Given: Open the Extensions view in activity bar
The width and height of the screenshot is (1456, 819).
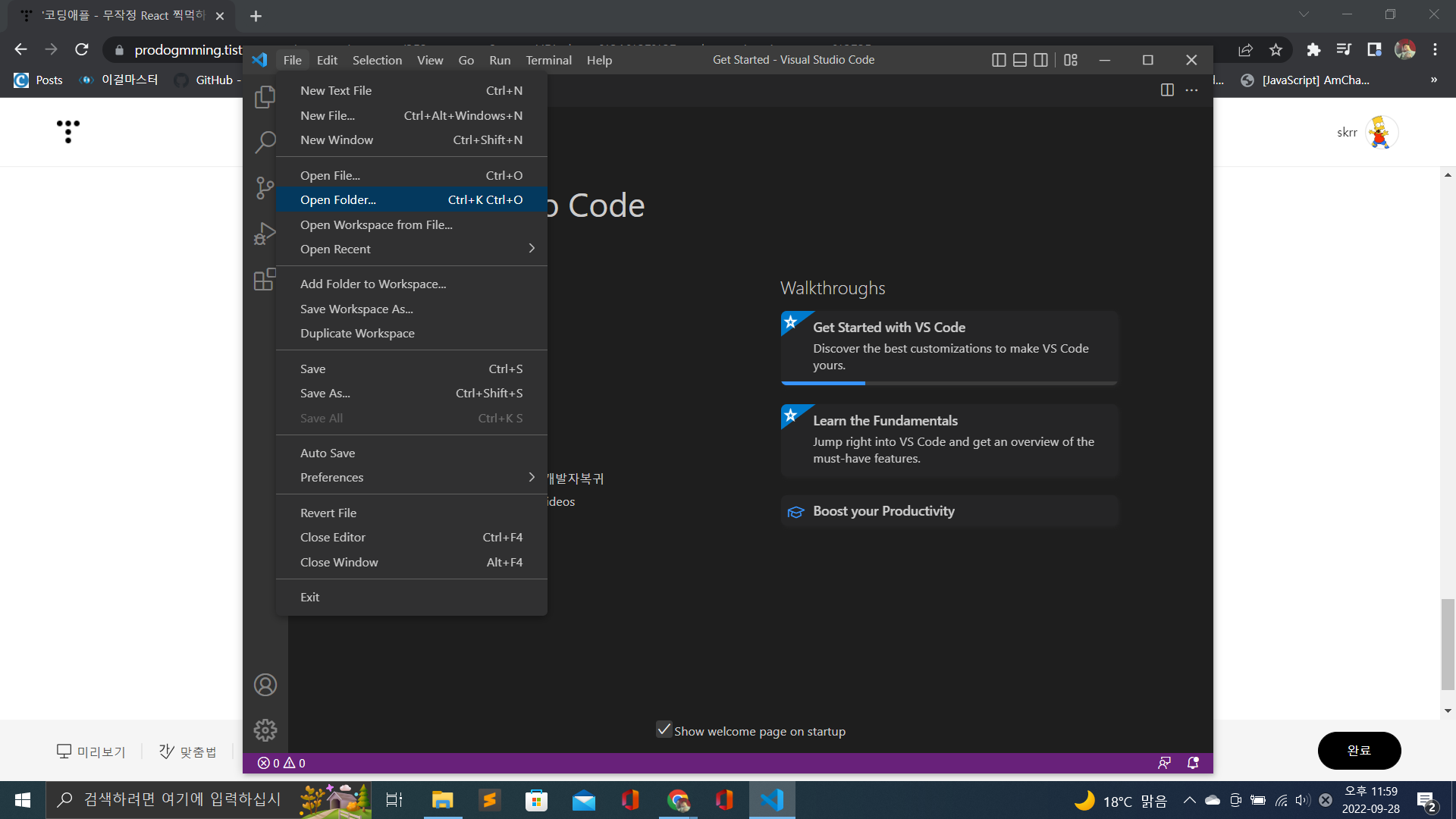Looking at the screenshot, I should (x=265, y=279).
